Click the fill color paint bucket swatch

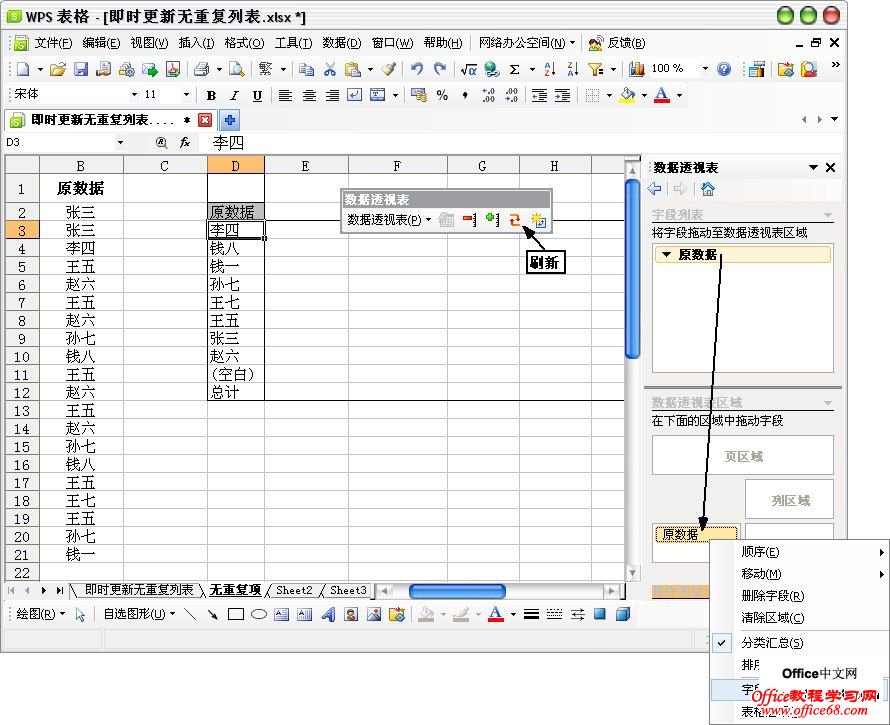[x=627, y=95]
